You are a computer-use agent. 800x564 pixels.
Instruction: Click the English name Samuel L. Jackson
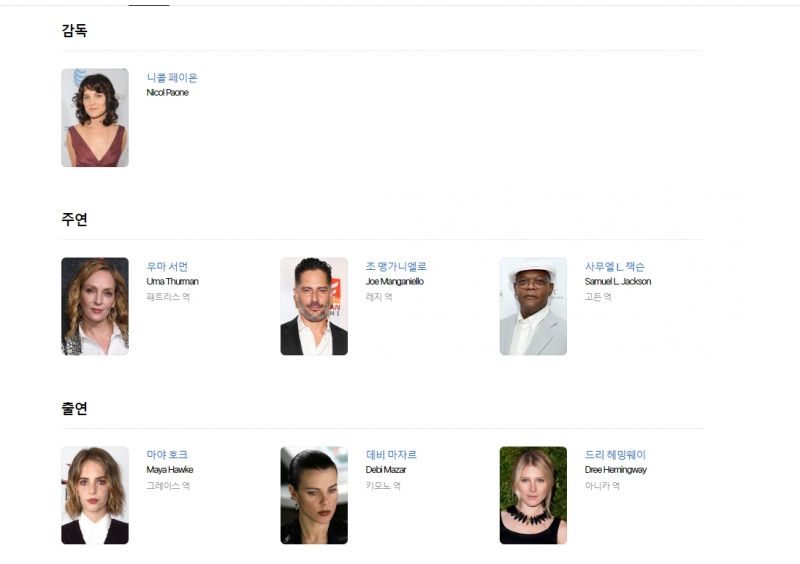point(618,281)
